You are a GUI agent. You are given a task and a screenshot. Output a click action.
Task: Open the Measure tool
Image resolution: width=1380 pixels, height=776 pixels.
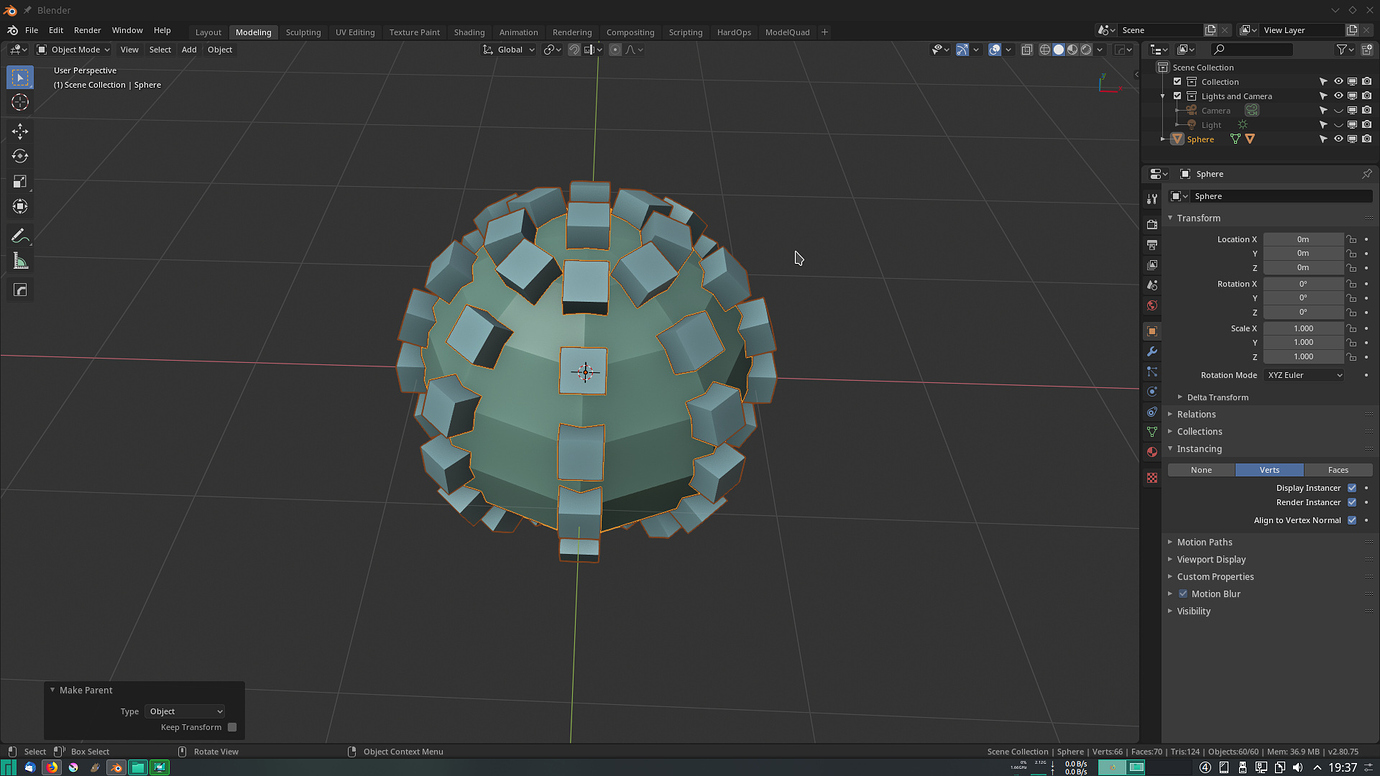[x=19, y=261]
